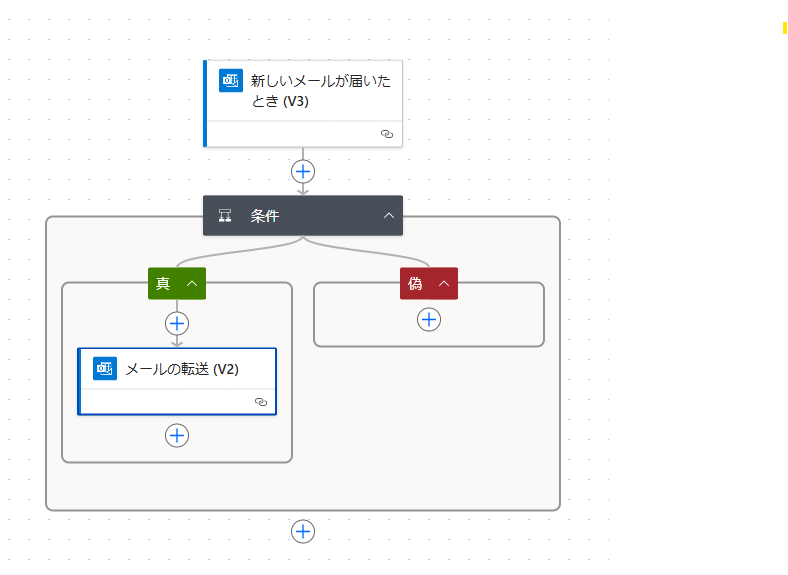The width and height of the screenshot is (788, 575).
Task: Click the 条件 condition icon
Action: click(x=225, y=216)
